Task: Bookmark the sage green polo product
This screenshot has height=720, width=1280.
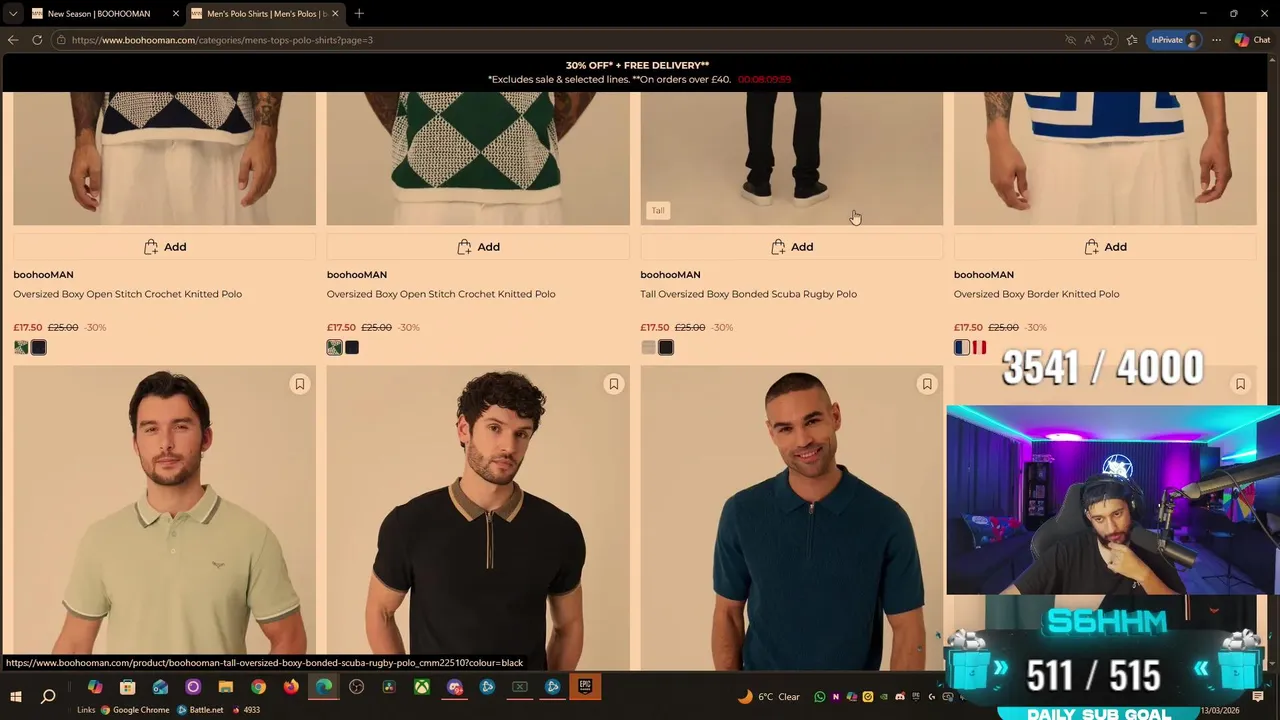Action: click(x=300, y=384)
